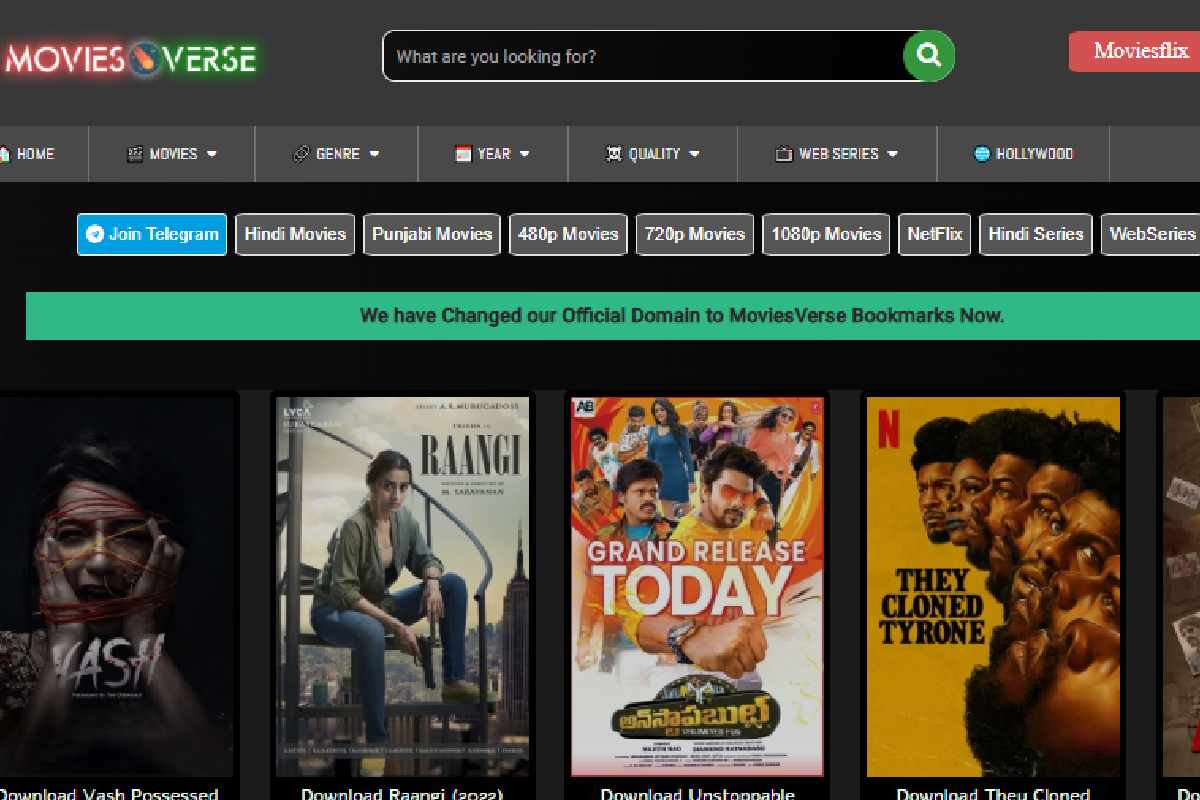
Task: Expand the Quality dropdown arrow
Action: [x=694, y=154]
